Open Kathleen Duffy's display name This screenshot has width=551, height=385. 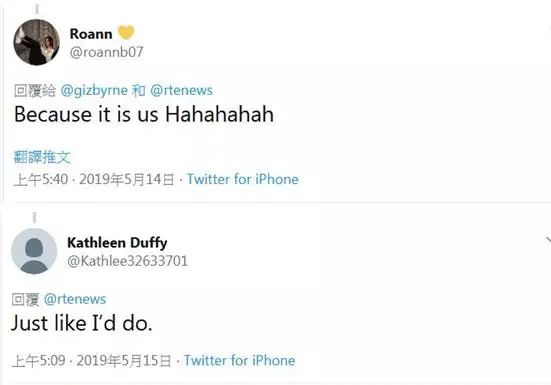pos(117,243)
